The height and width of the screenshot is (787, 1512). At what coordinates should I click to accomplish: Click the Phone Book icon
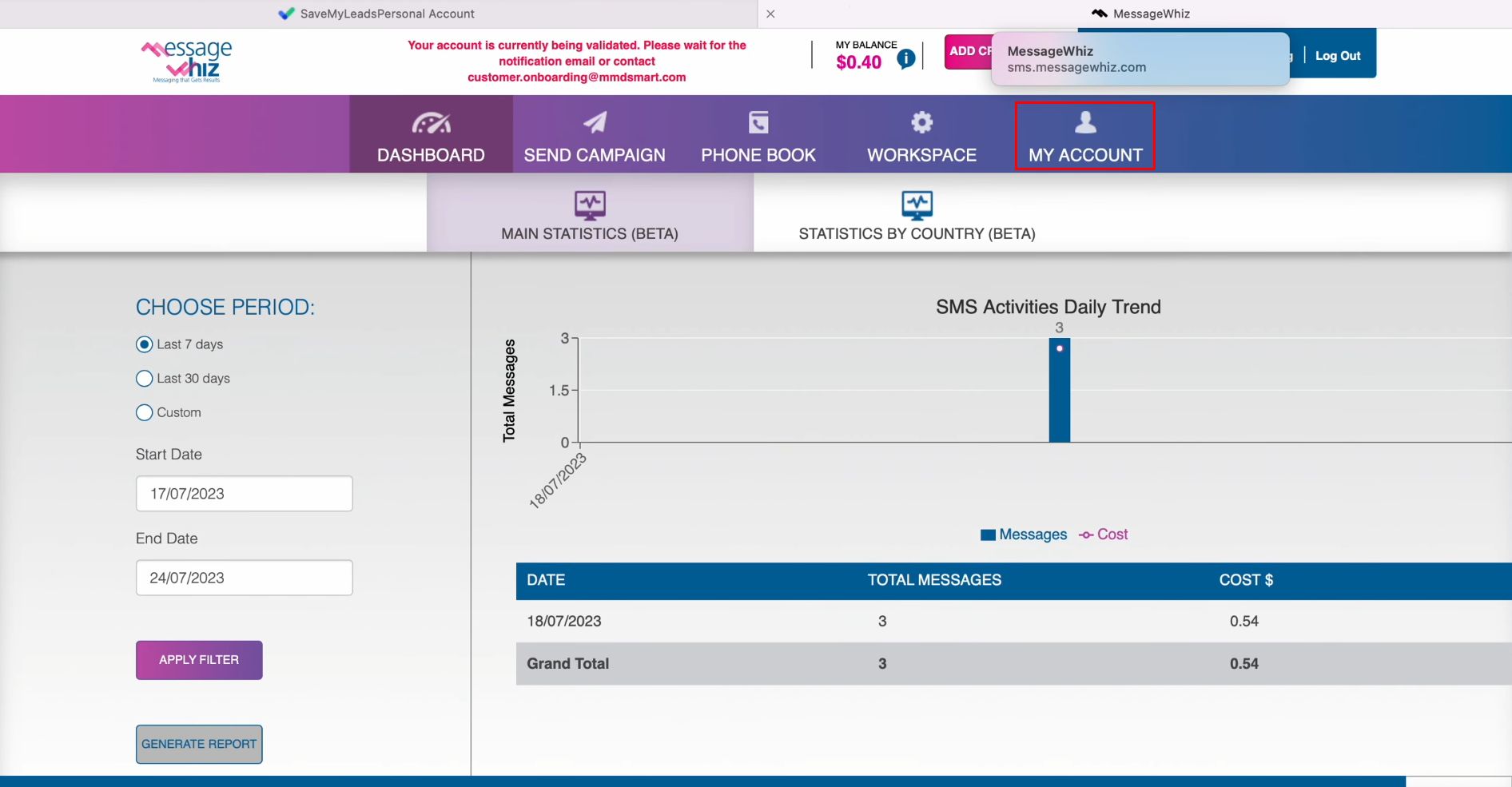pos(758,122)
